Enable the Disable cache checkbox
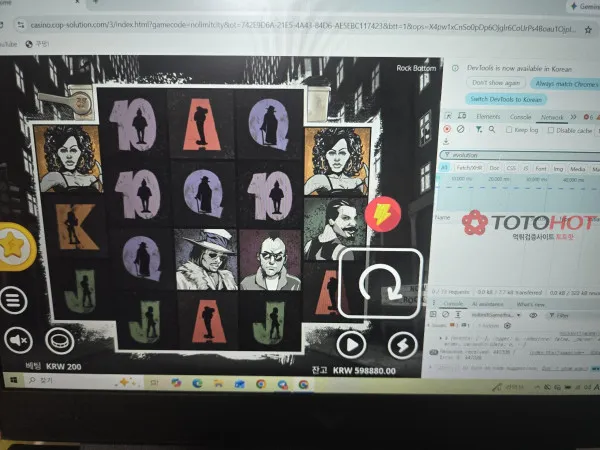The image size is (600, 450). [x=551, y=130]
